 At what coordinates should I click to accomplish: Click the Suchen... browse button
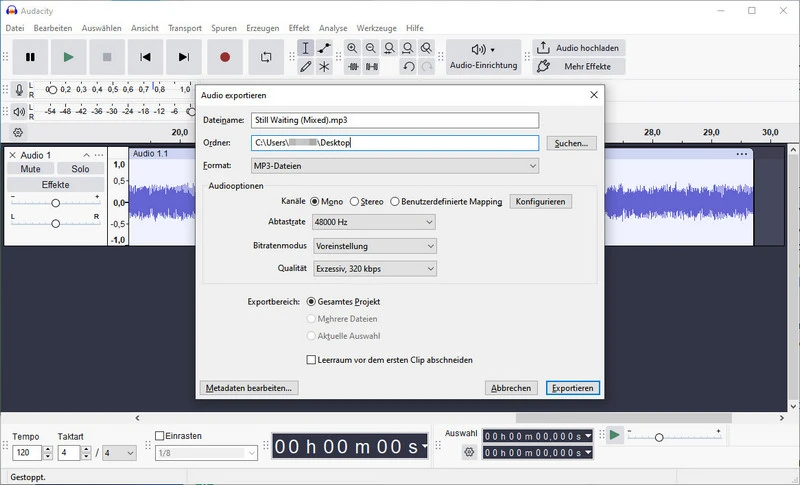(x=571, y=143)
